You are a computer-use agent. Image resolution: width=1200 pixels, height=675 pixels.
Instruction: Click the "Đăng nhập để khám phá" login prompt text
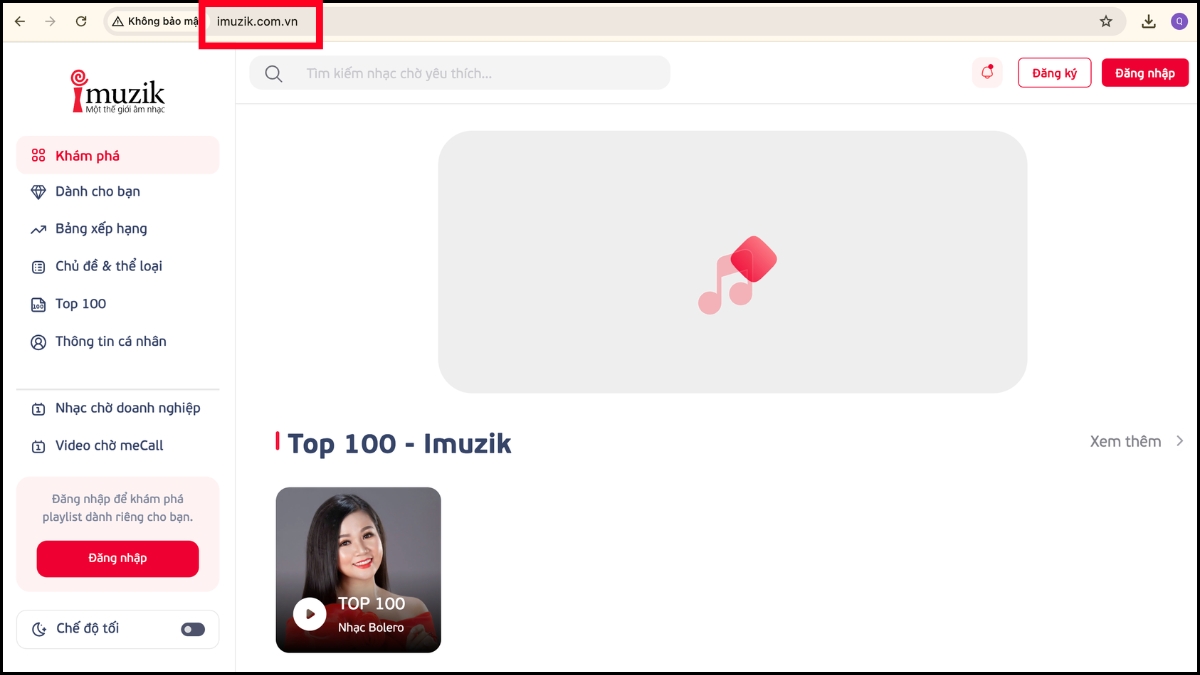(118, 508)
